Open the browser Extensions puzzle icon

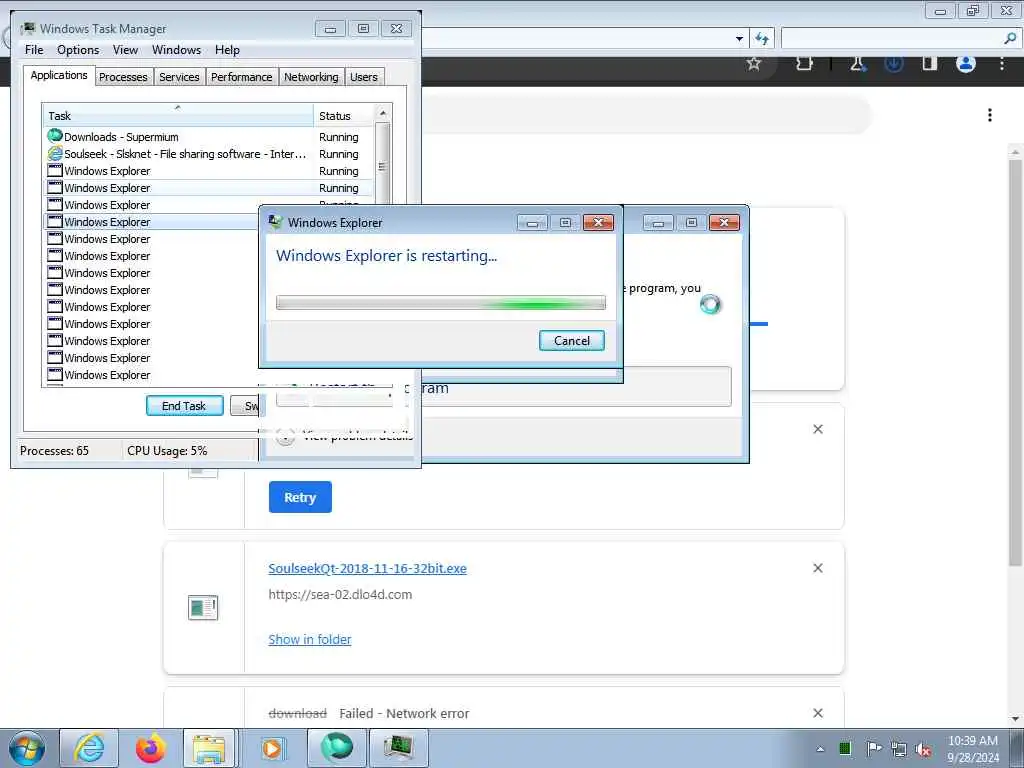point(805,63)
